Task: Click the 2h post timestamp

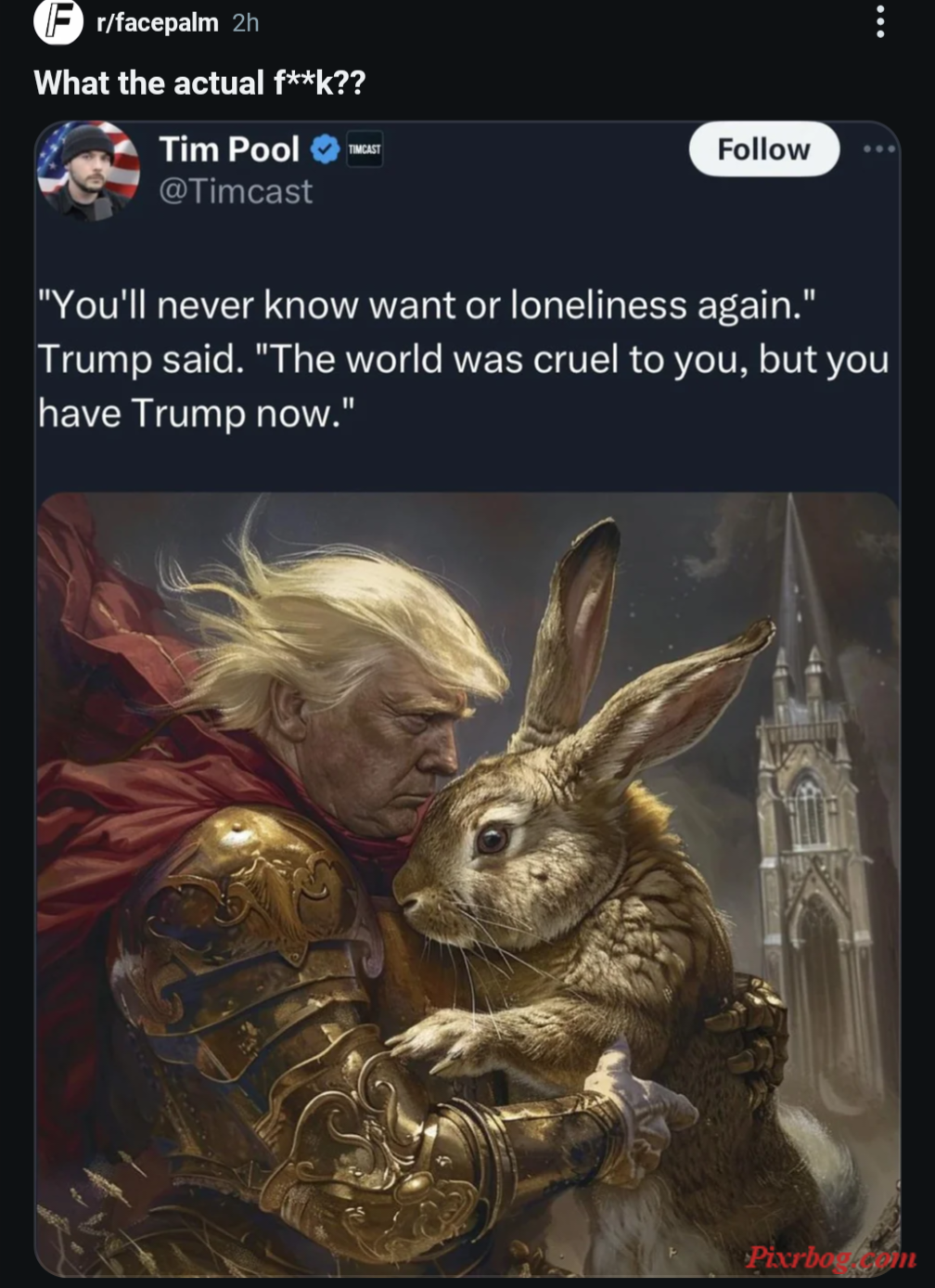Action: [x=246, y=22]
